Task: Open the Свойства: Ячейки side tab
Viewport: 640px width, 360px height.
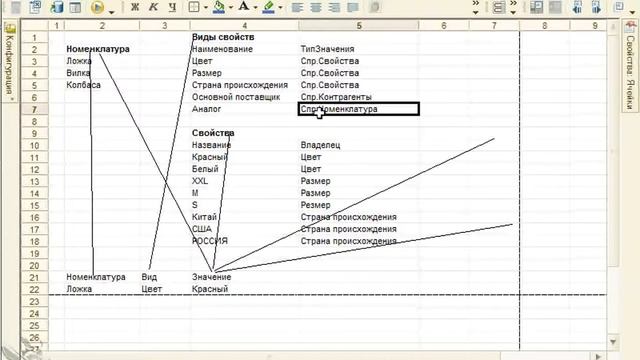Action: click(x=630, y=66)
